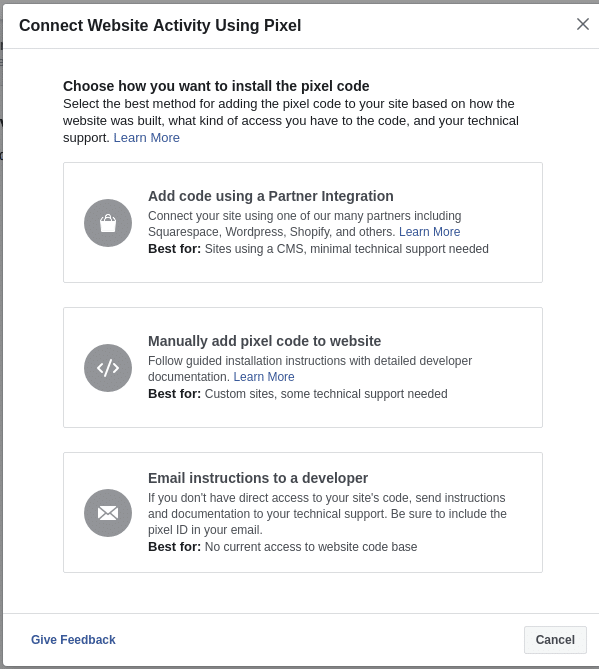Click 'Best for: Custom sites' line
The image size is (599, 669).
(298, 394)
